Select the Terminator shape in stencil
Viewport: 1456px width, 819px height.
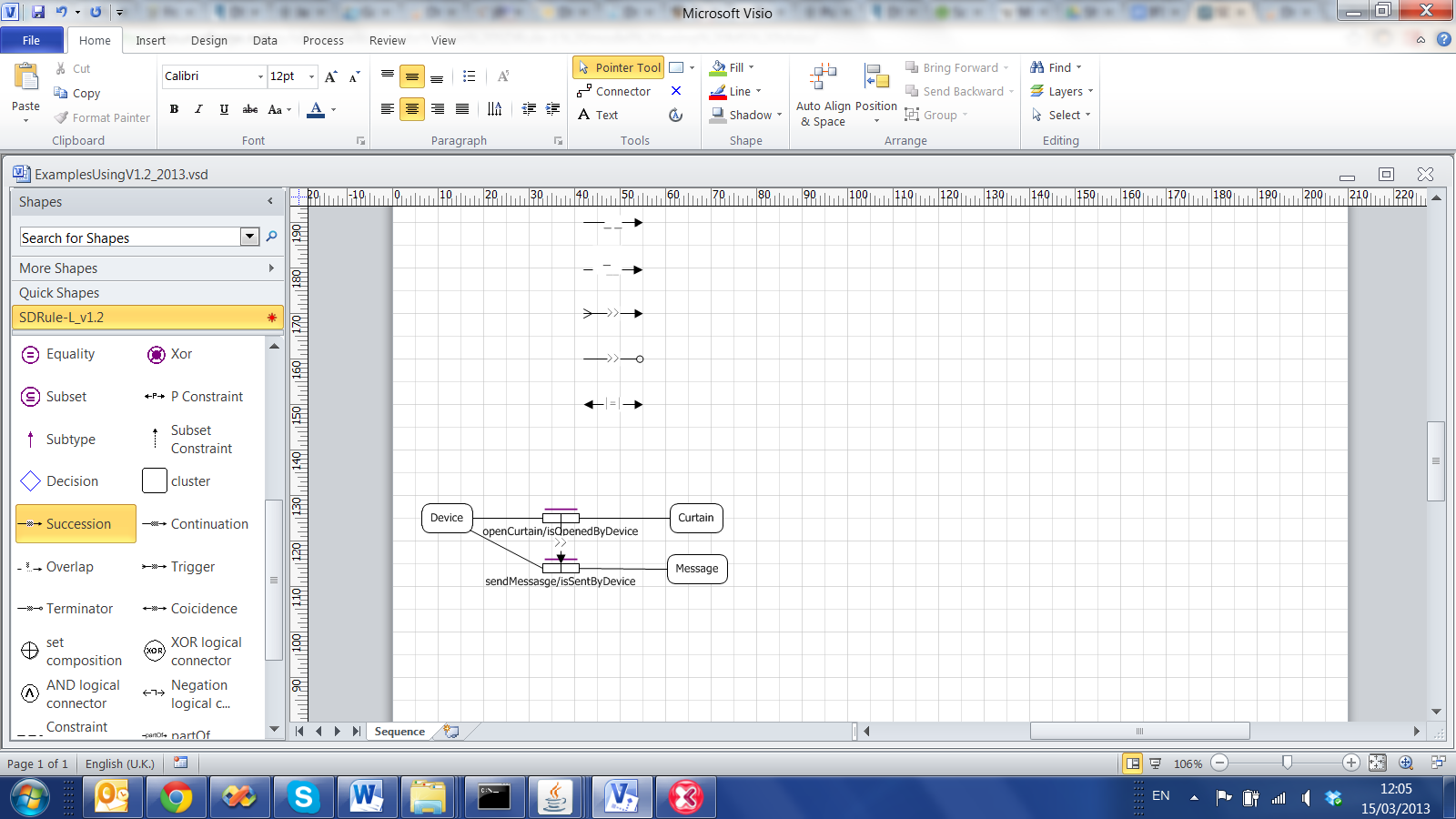(66, 609)
